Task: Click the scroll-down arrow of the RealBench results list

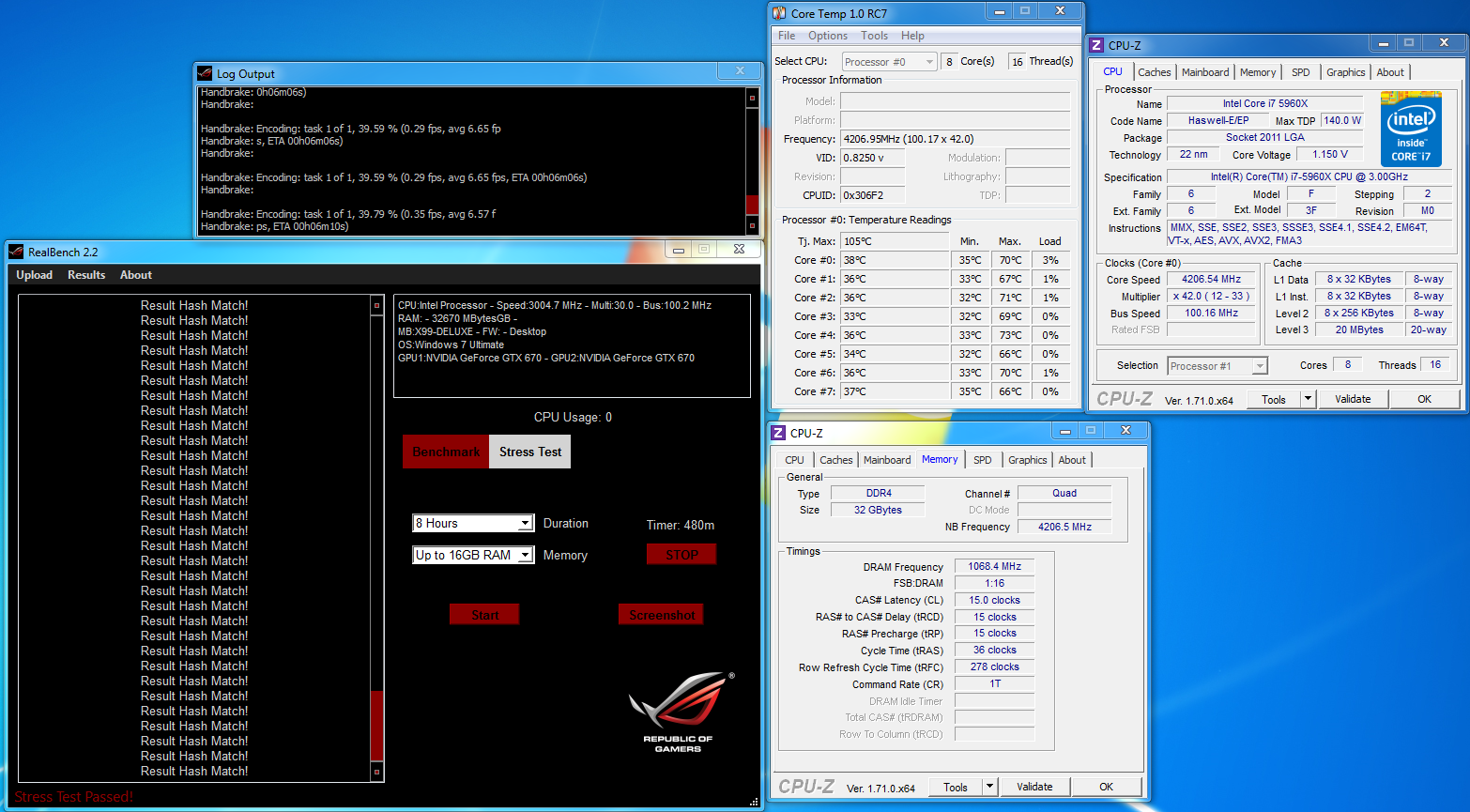Action: click(377, 772)
